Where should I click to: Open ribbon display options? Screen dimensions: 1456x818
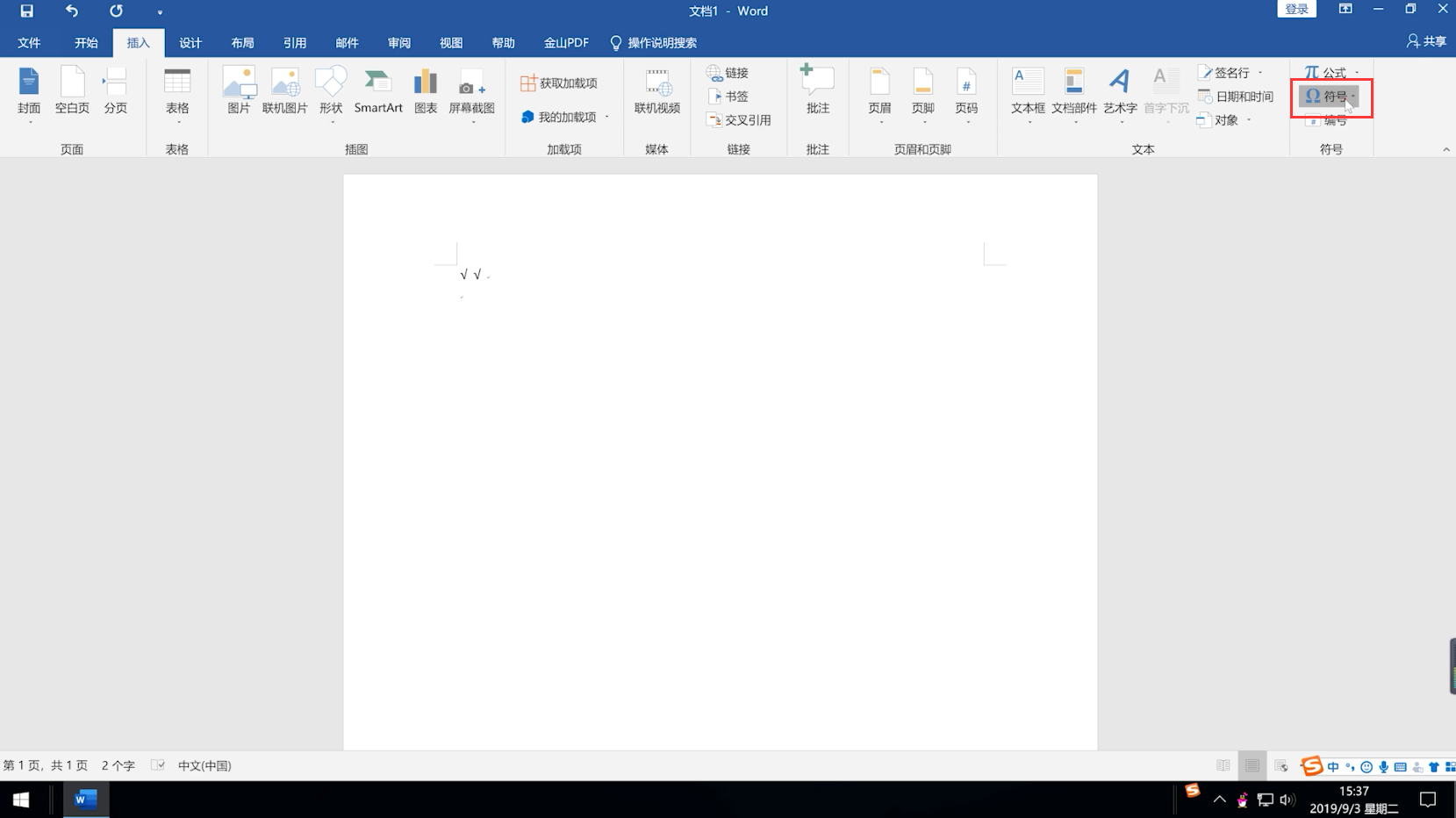pos(1345,10)
